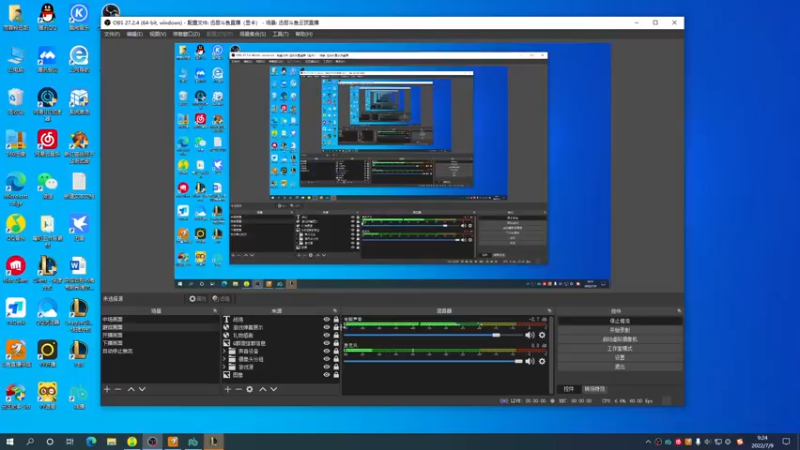
Task: Select the 开播画面 scene
Action: coord(160,335)
